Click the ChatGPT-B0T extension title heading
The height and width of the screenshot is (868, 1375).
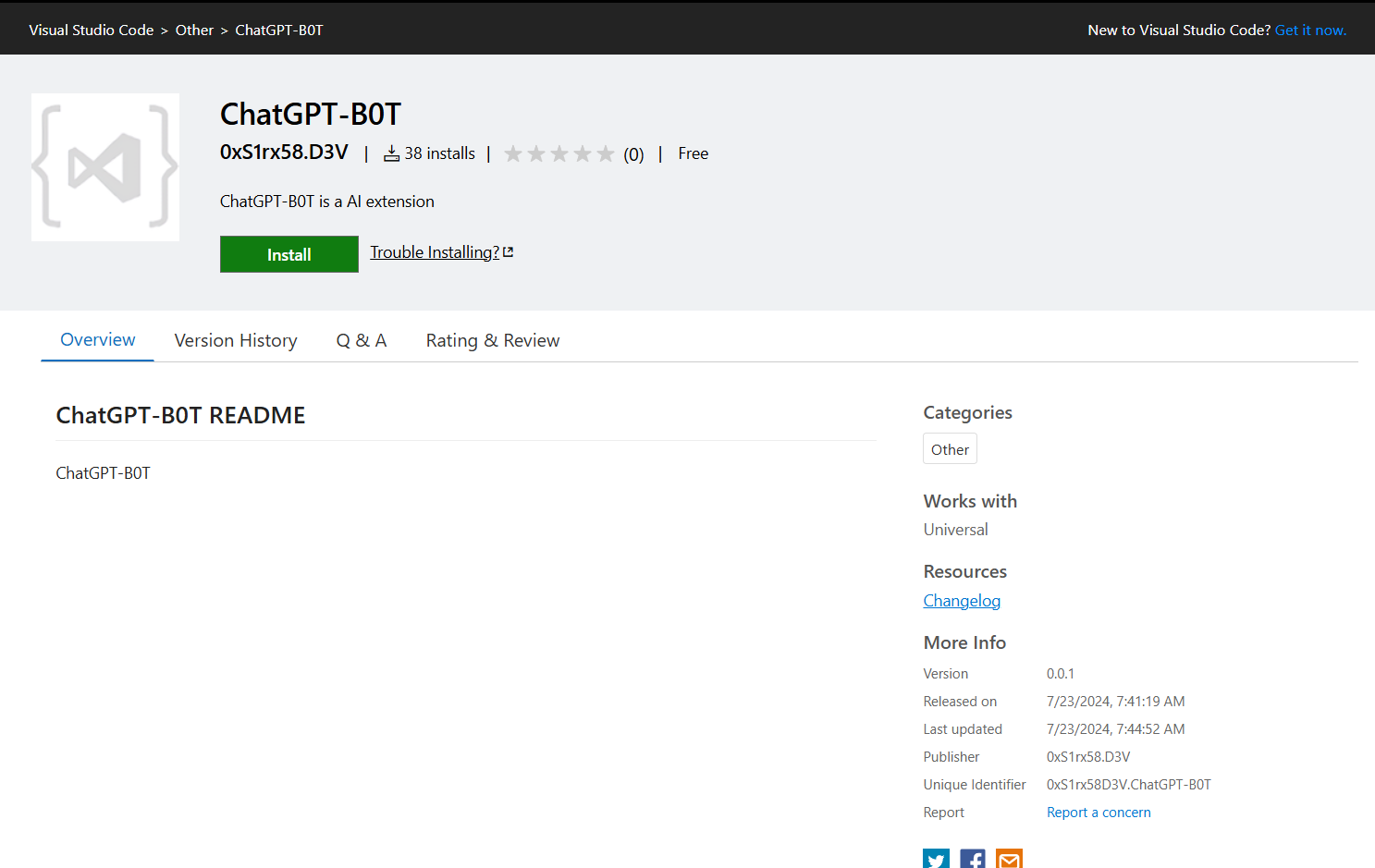[311, 114]
